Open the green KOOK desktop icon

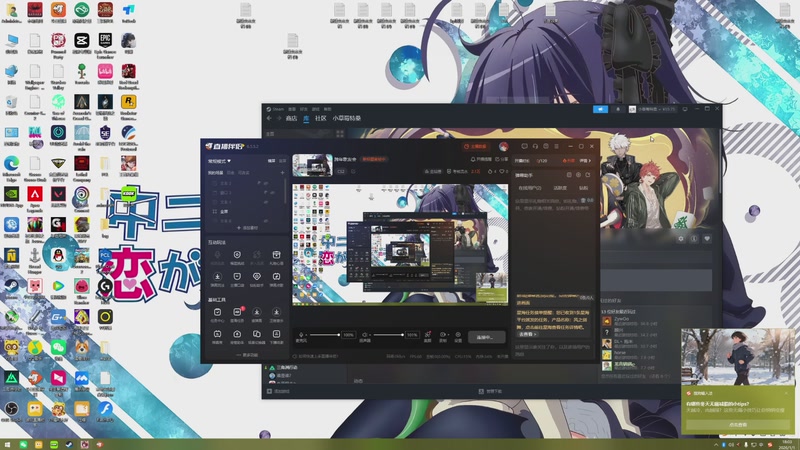coord(129,195)
